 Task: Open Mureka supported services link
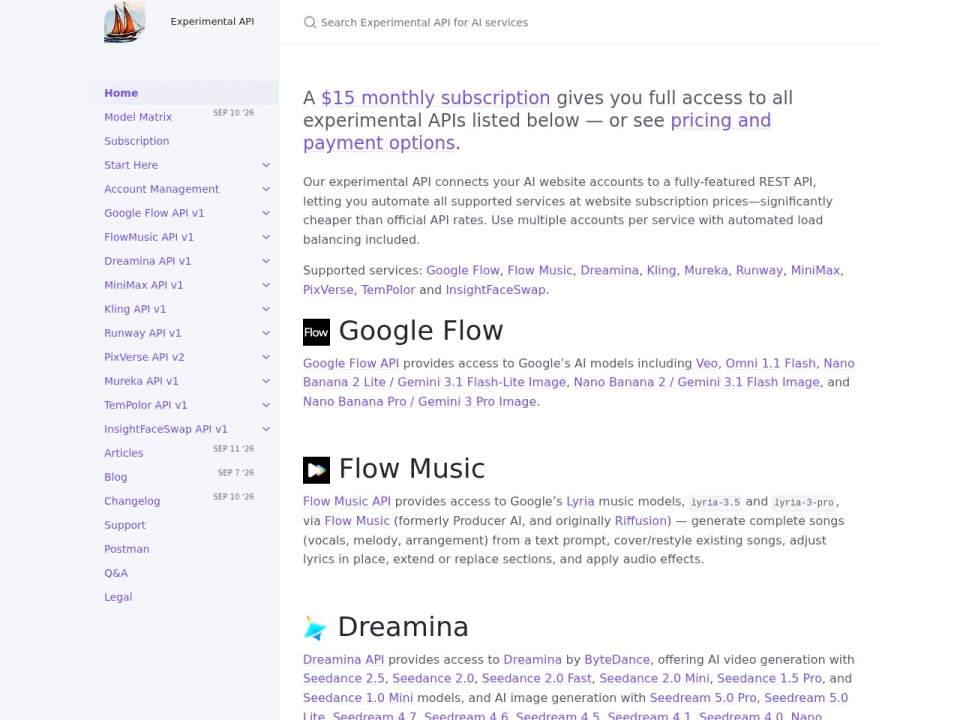[706, 271]
